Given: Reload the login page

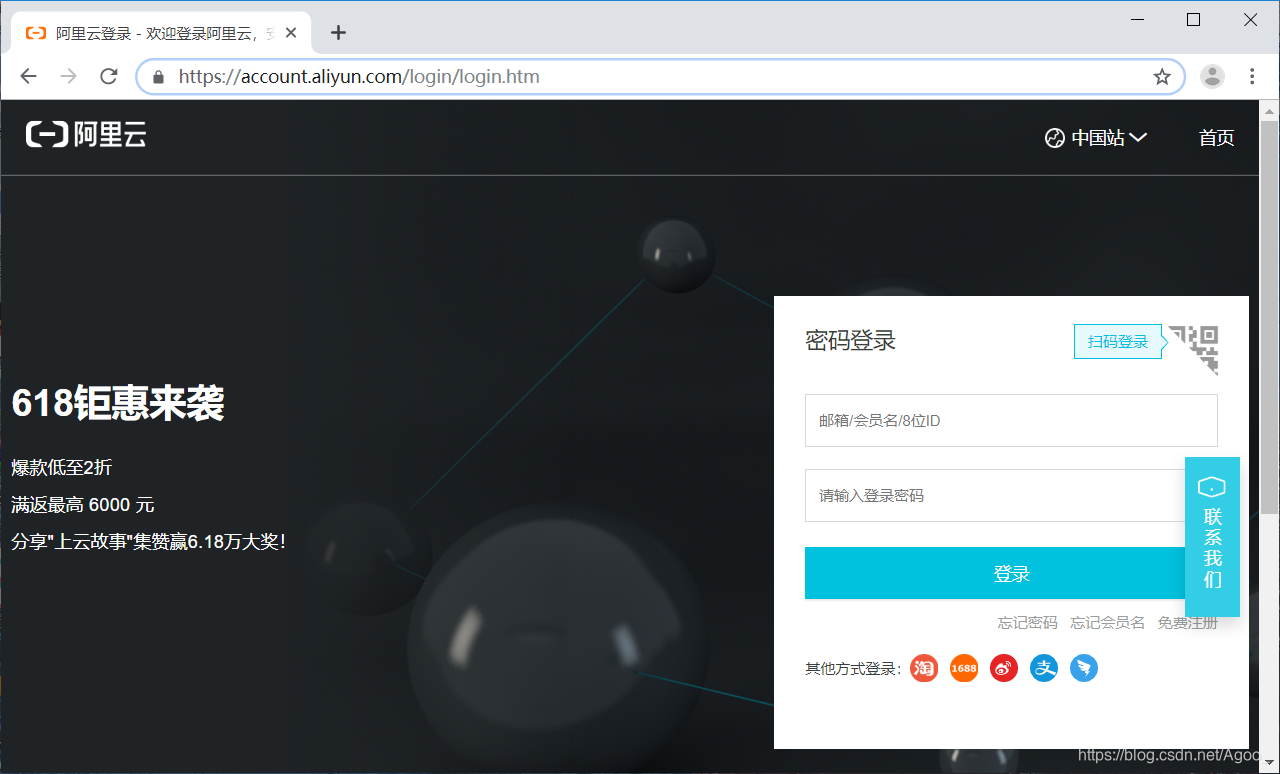Looking at the screenshot, I should 108,76.
